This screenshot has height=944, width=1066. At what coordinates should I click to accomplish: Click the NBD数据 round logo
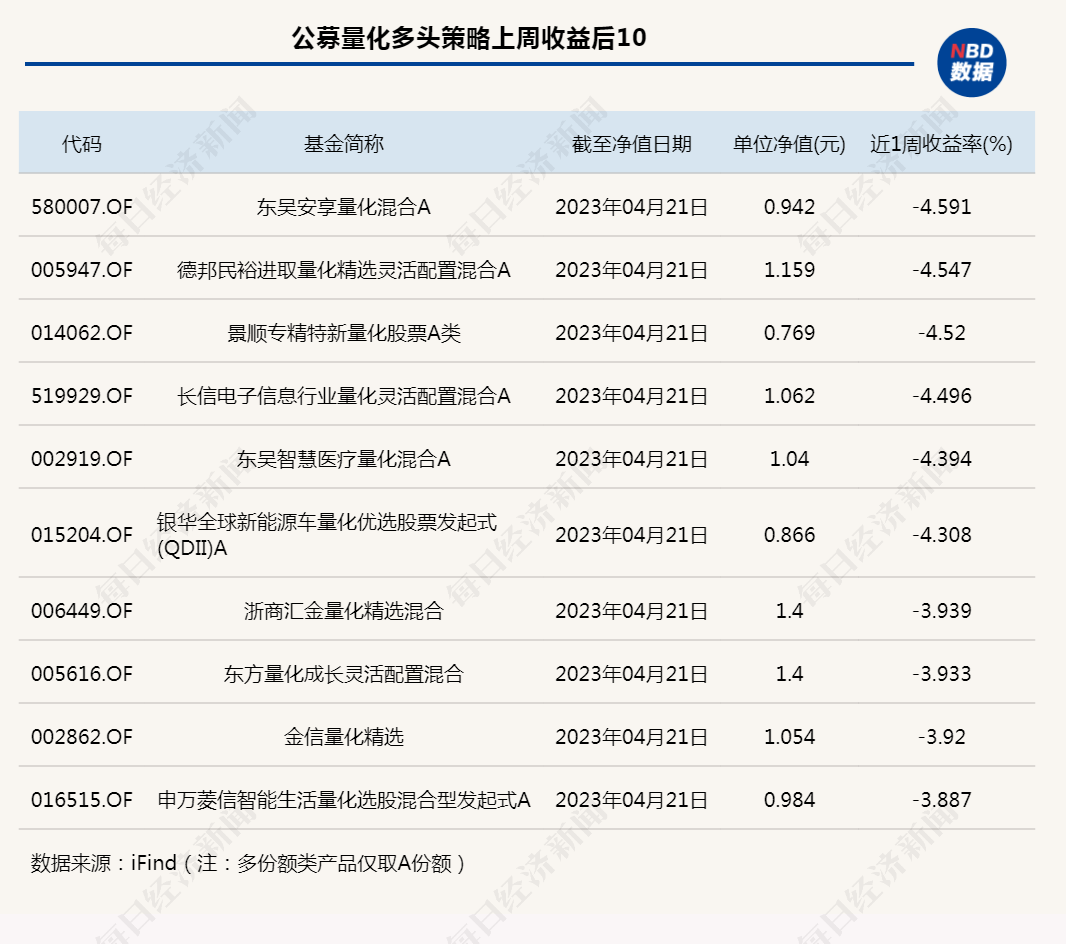pyautogui.click(x=972, y=63)
